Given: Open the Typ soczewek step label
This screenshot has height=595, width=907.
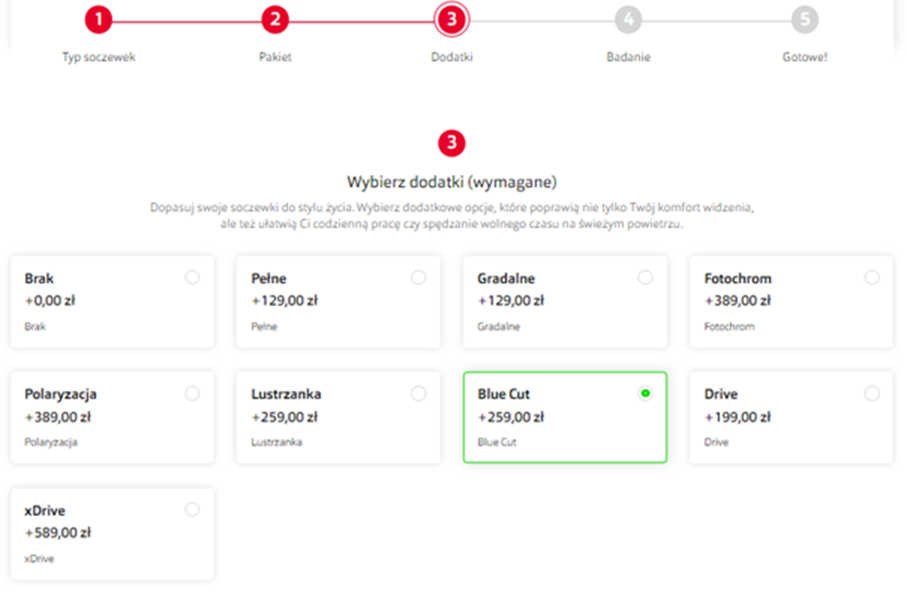Looking at the screenshot, I should point(98,57).
